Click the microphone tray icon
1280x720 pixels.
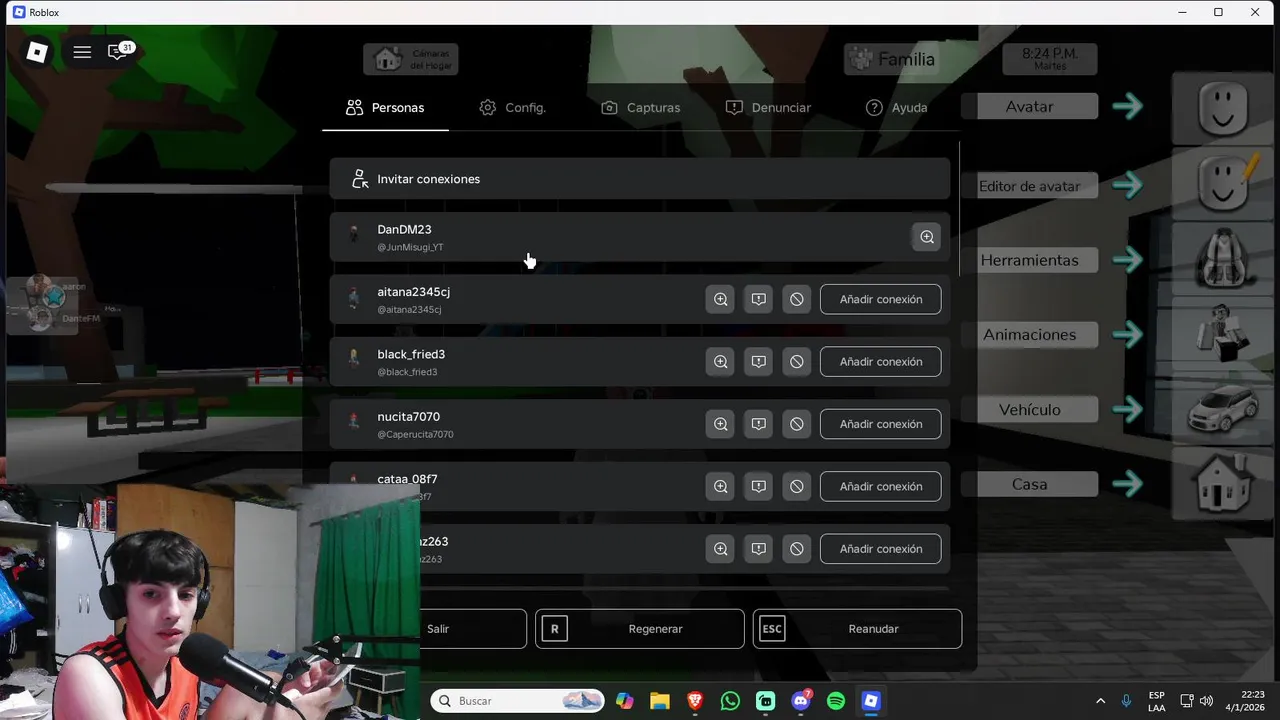(x=1127, y=701)
